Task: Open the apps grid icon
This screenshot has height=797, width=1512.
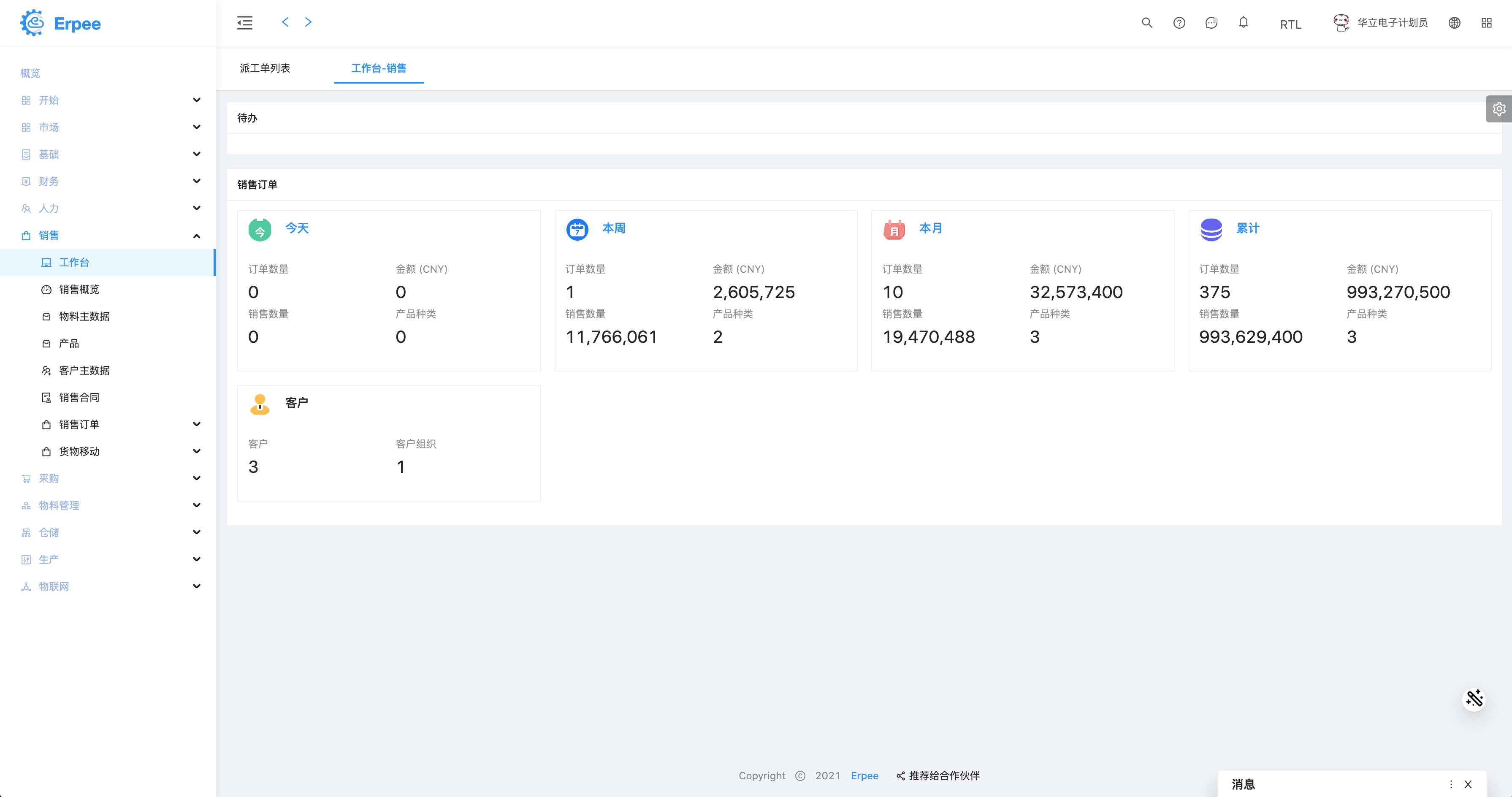Action: point(1486,23)
